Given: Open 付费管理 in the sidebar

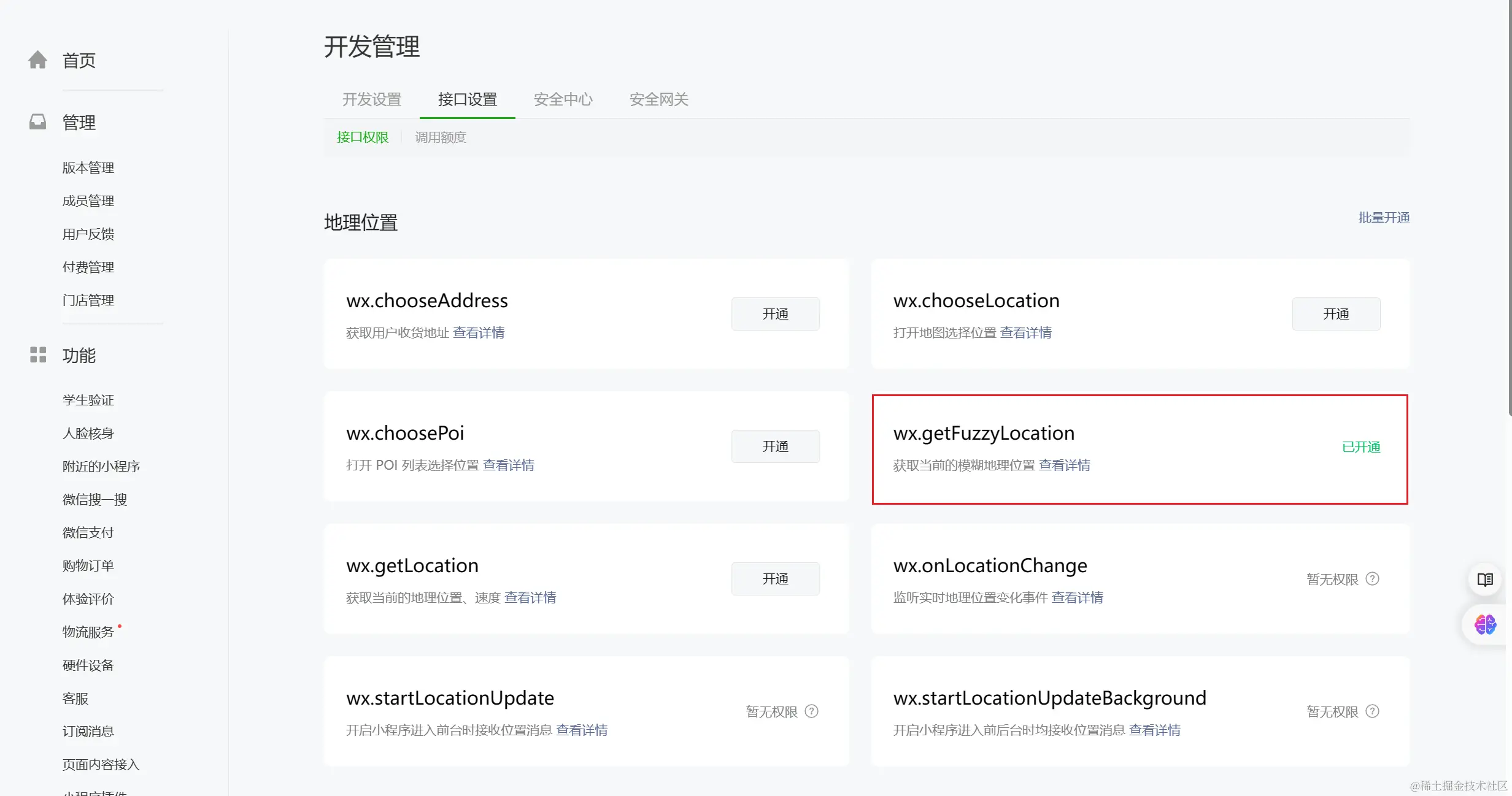Looking at the screenshot, I should (x=88, y=267).
